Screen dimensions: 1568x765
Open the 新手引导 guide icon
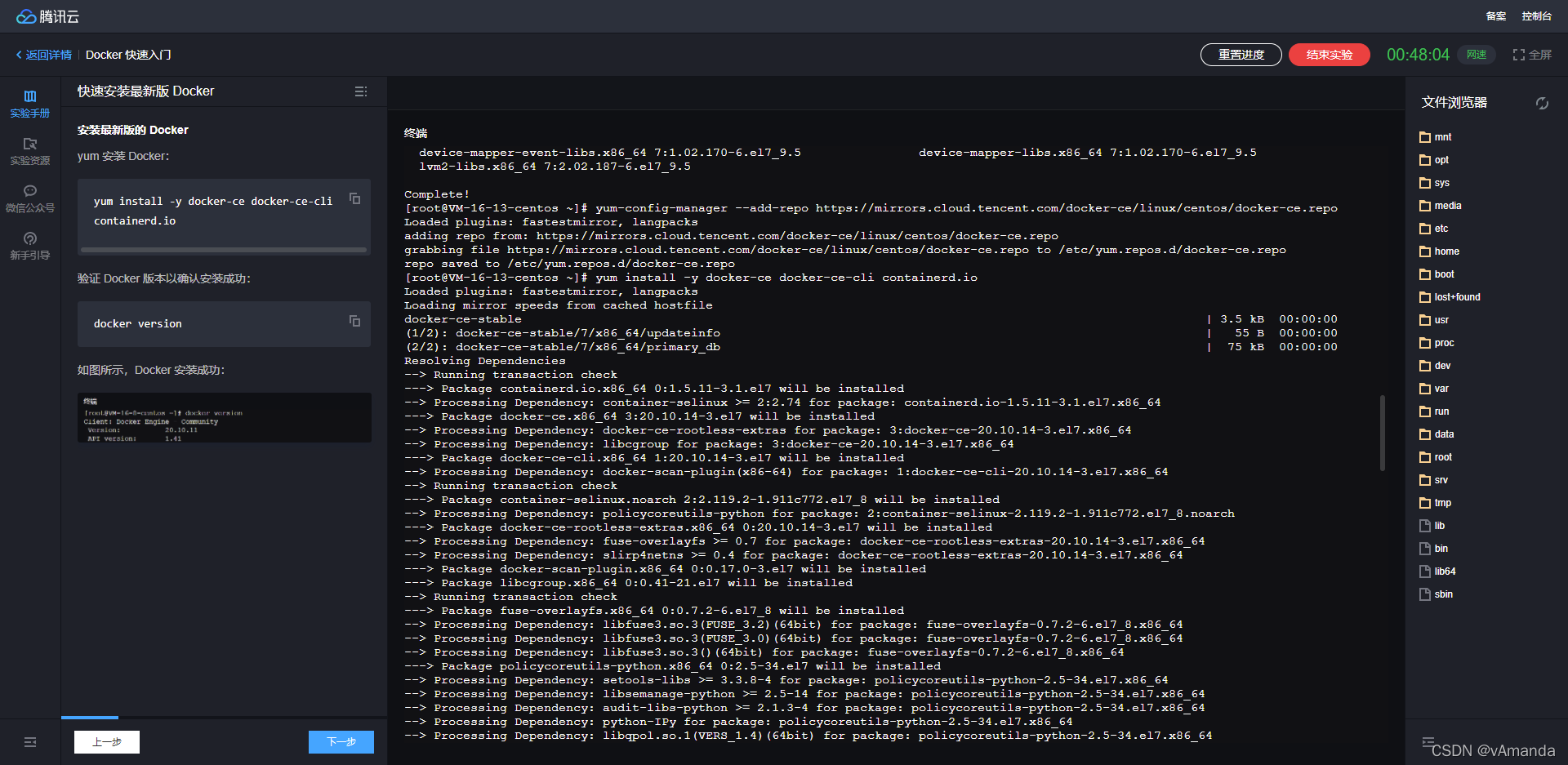click(x=30, y=246)
